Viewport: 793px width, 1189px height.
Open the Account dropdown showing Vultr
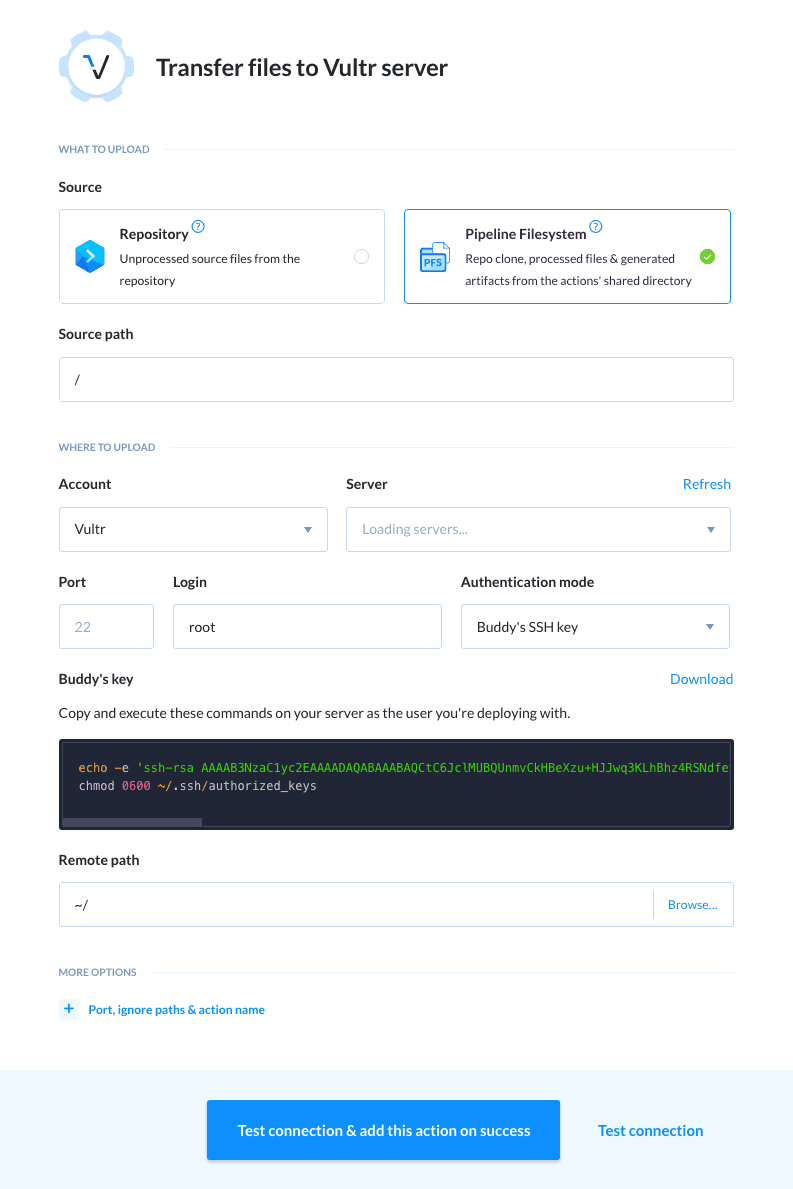pyautogui.click(x=193, y=529)
